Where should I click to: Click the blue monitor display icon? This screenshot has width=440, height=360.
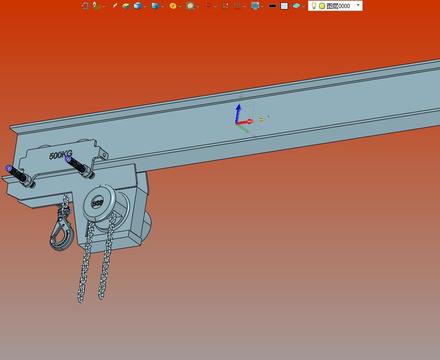coord(255,6)
